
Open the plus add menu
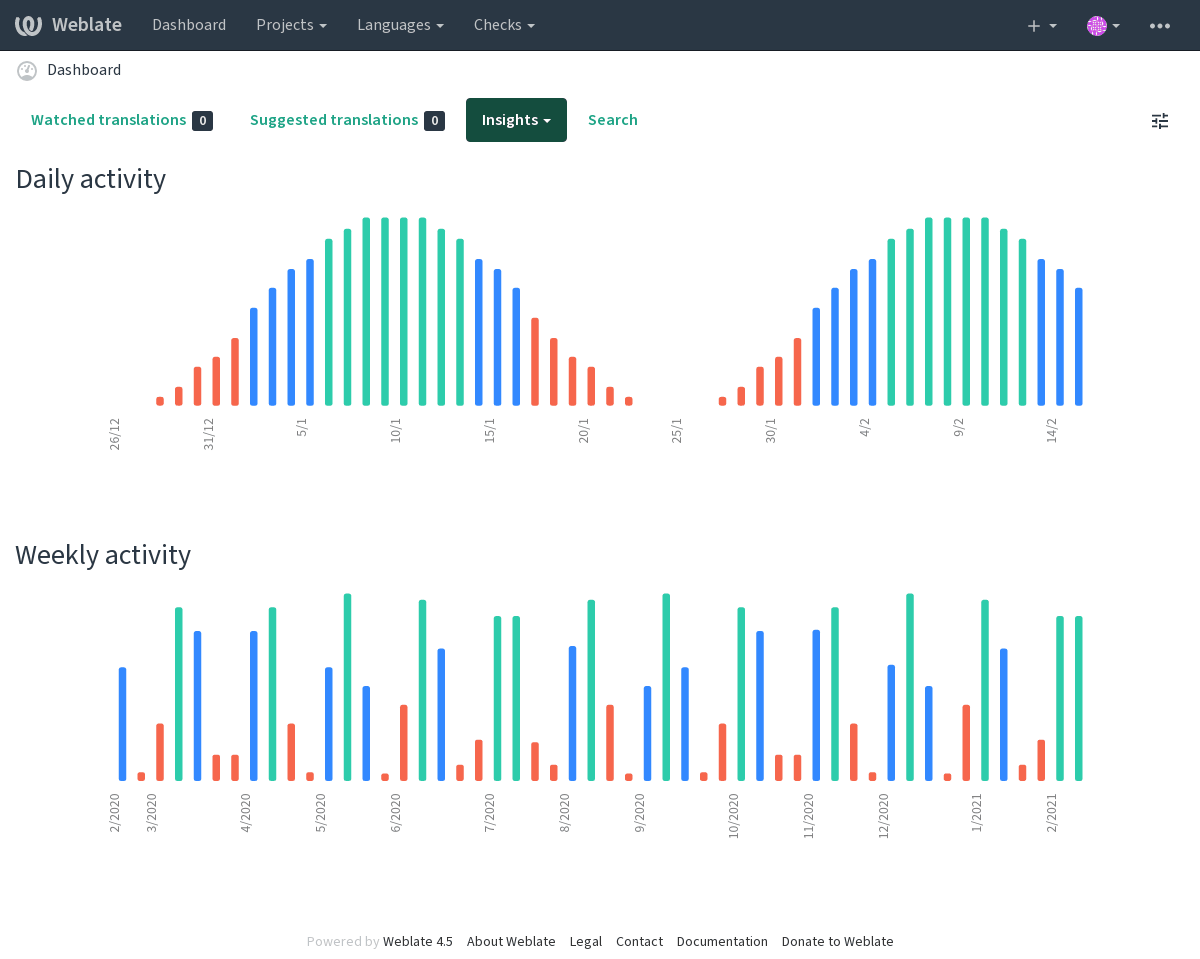coord(1042,25)
